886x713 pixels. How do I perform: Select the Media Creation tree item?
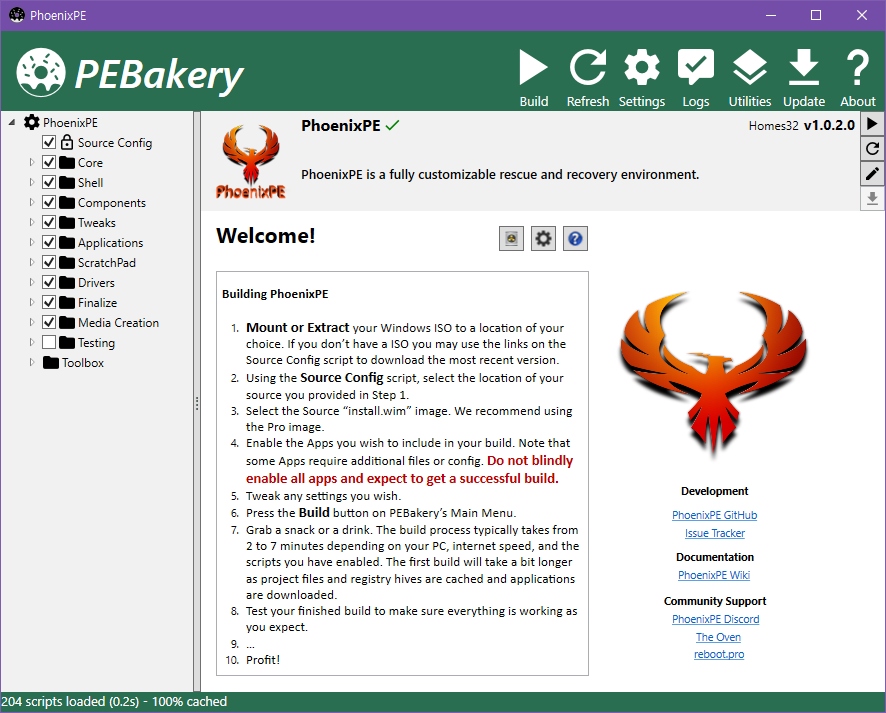coord(118,323)
